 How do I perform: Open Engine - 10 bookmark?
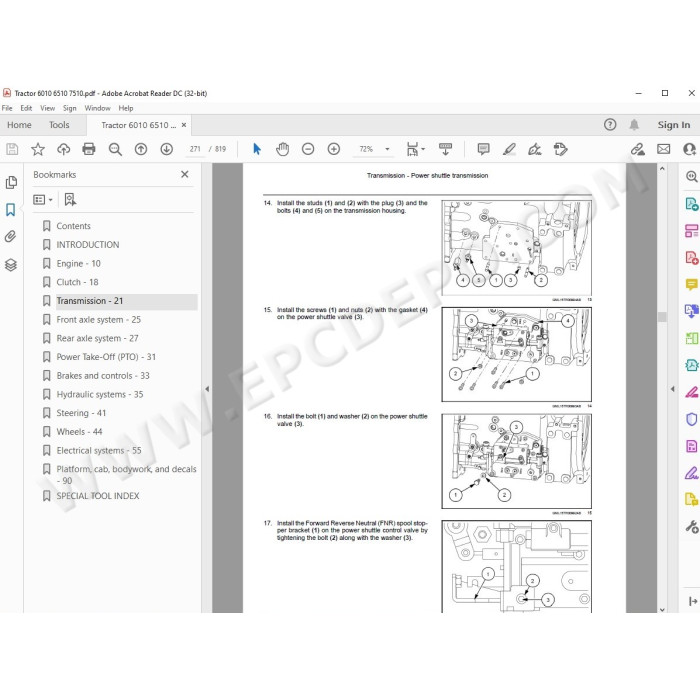pos(79,263)
